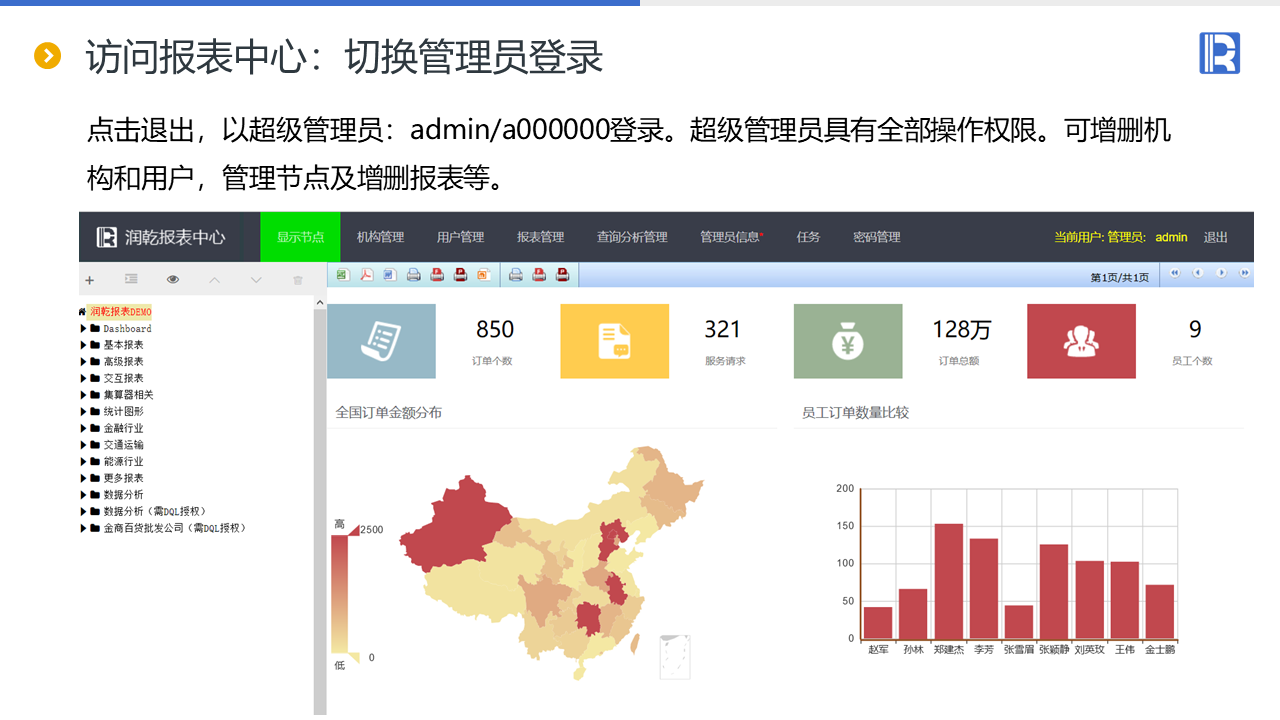
Task: Select the 润乾报表DEMO root node
Action: click(x=120, y=312)
